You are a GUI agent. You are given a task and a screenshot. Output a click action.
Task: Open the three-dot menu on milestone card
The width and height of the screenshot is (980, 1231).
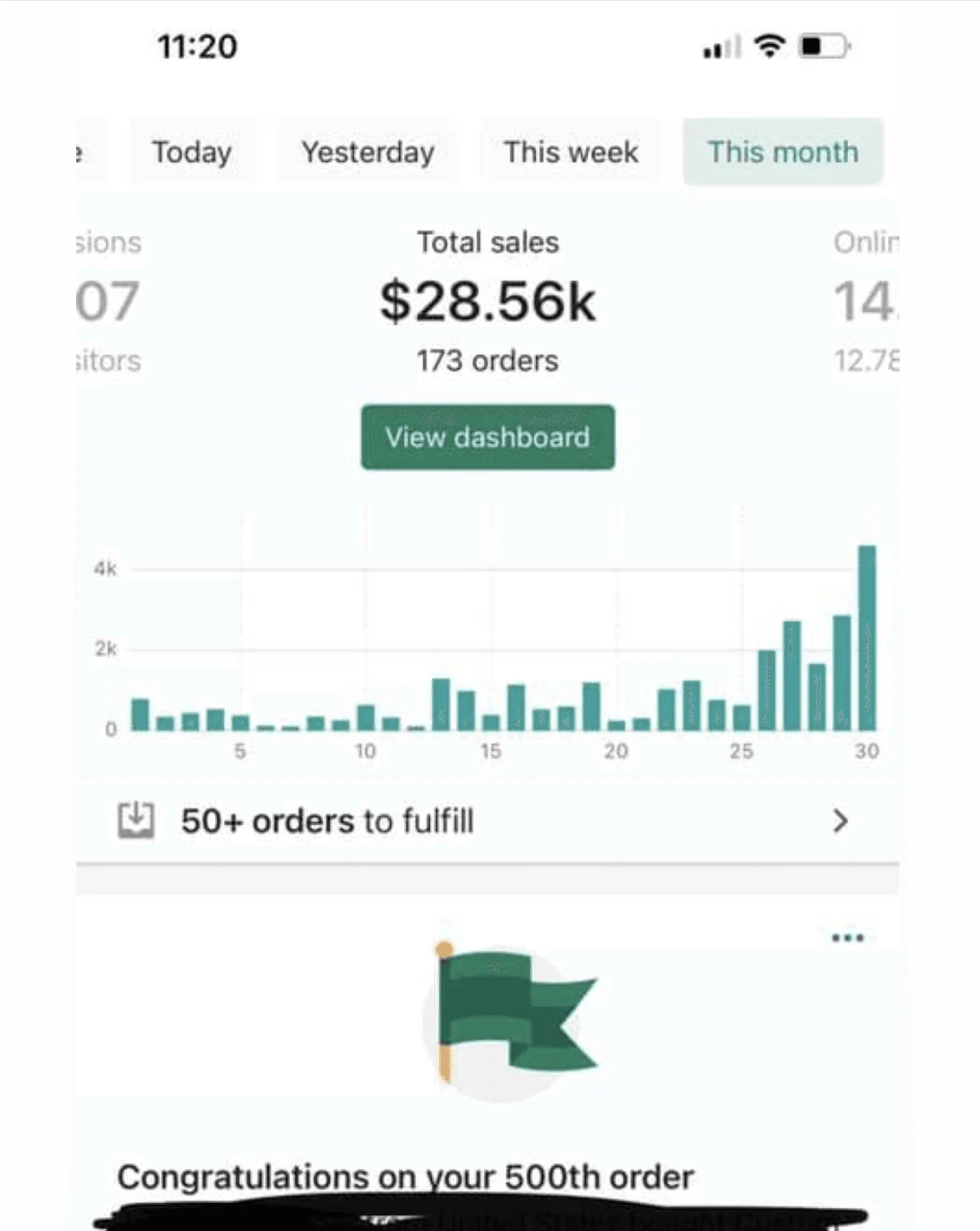[x=847, y=938]
